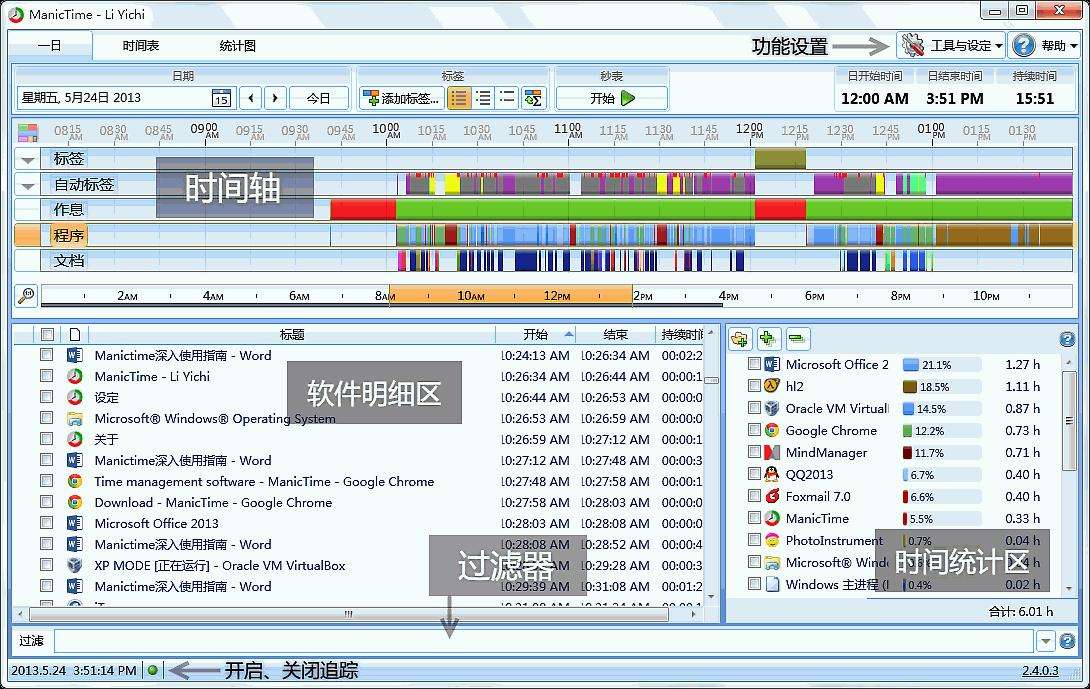Click the QQ2013 penguin icon
This screenshot has height=689, width=1090.
tap(772, 474)
